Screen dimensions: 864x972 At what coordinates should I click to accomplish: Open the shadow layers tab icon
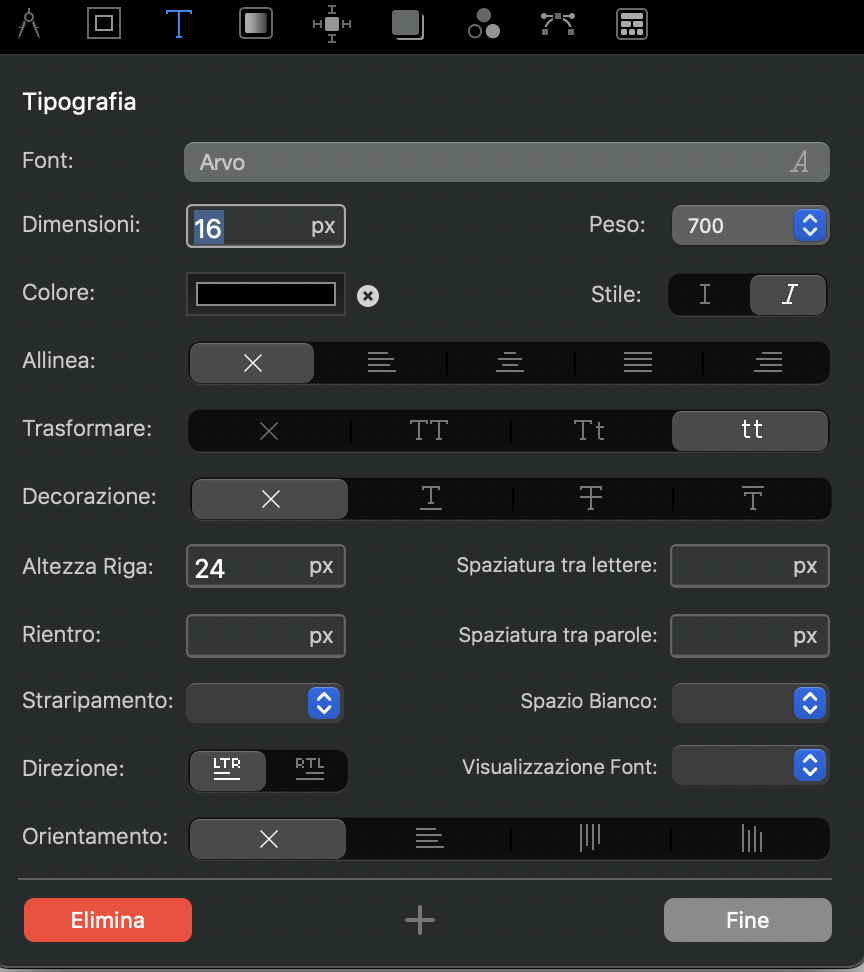click(408, 22)
